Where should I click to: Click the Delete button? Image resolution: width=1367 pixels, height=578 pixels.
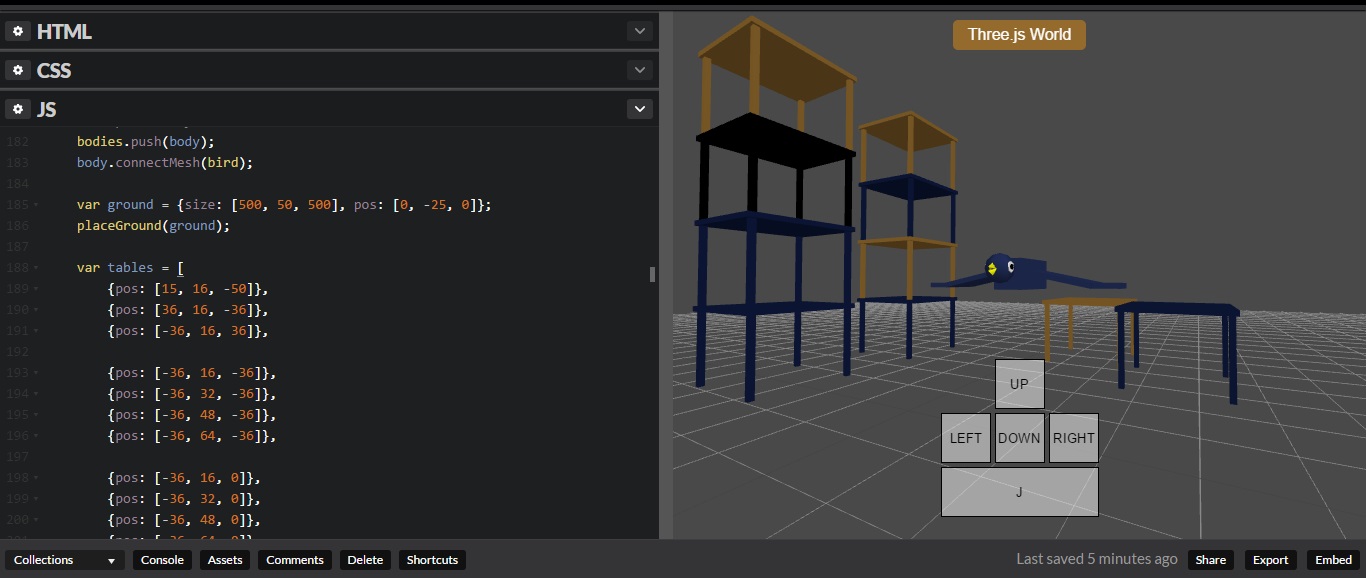365,560
